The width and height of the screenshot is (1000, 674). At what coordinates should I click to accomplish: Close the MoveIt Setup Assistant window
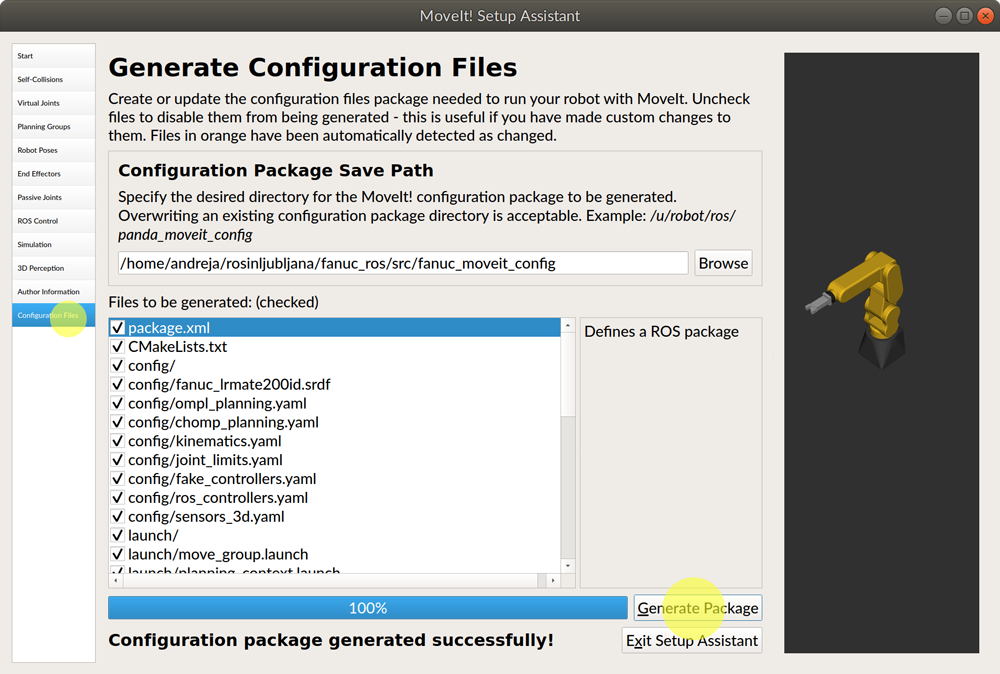(984, 16)
